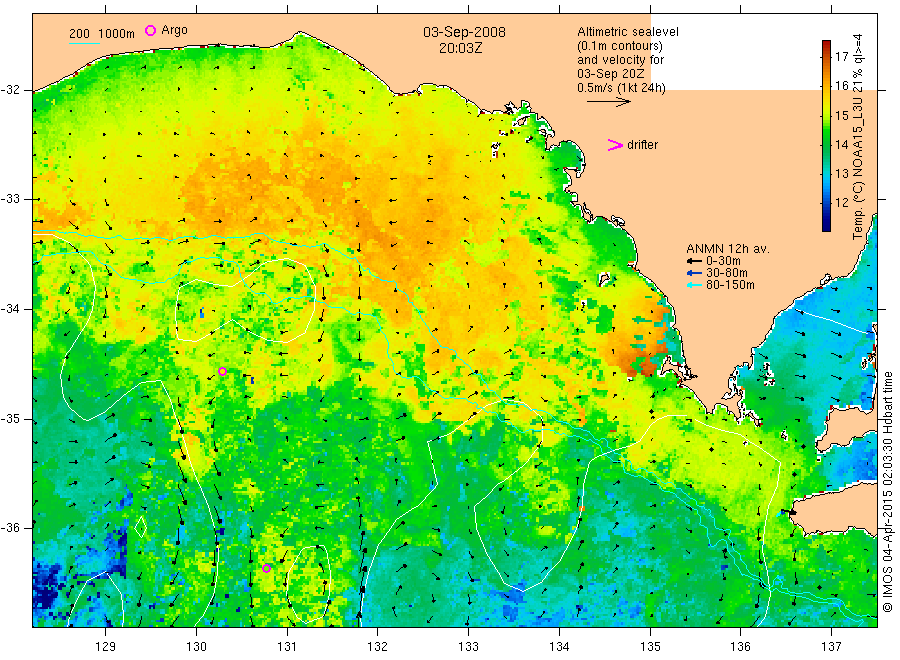Click the '80-150m' depth label
900x660 pixels.
[x=730, y=285]
